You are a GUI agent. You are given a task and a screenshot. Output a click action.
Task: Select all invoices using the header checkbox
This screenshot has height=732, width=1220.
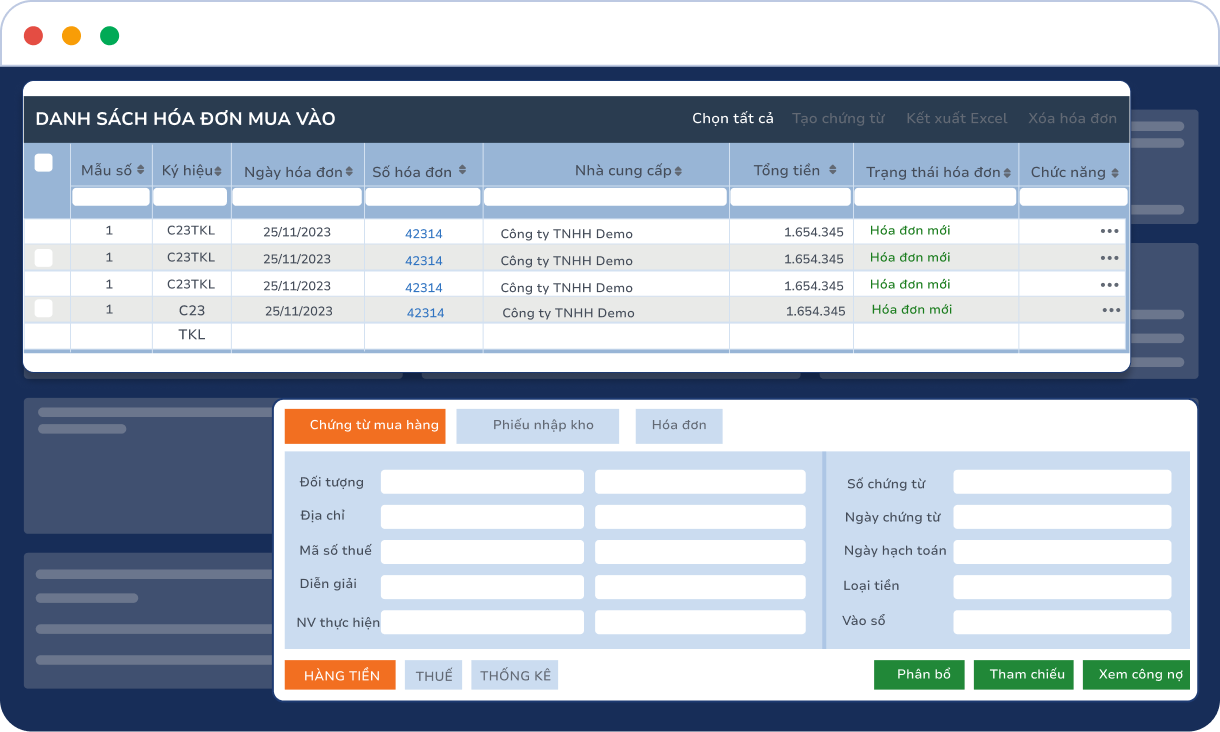46,161
